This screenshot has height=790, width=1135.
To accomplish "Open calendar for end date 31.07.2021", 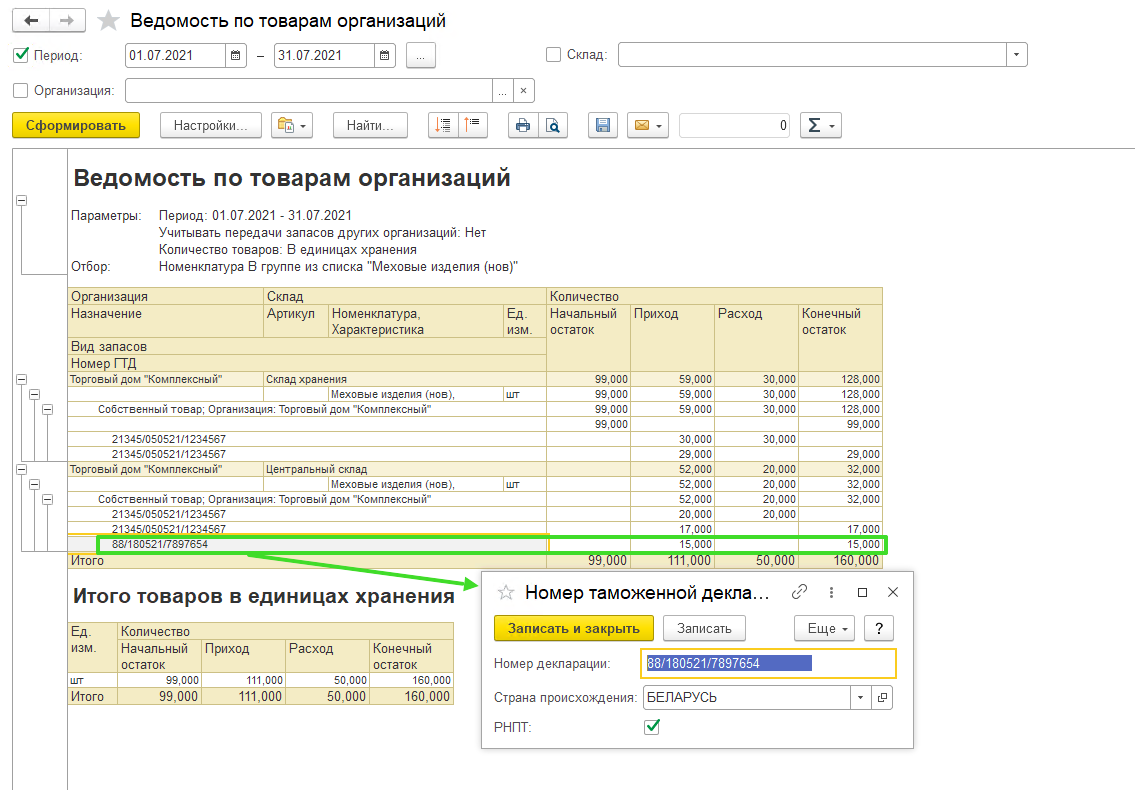I will click(x=384, y=55).
